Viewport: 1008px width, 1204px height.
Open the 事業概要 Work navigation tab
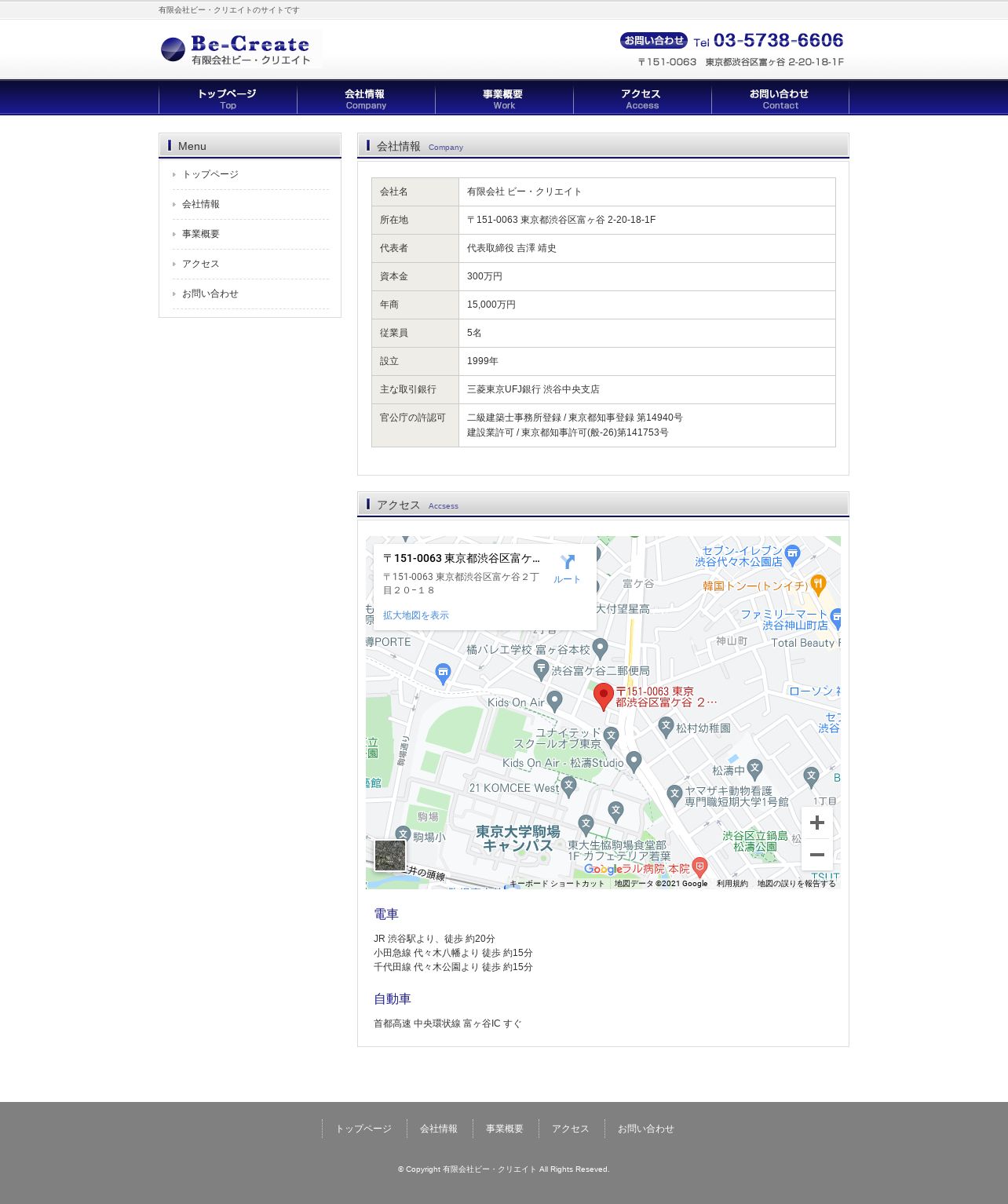504,99
